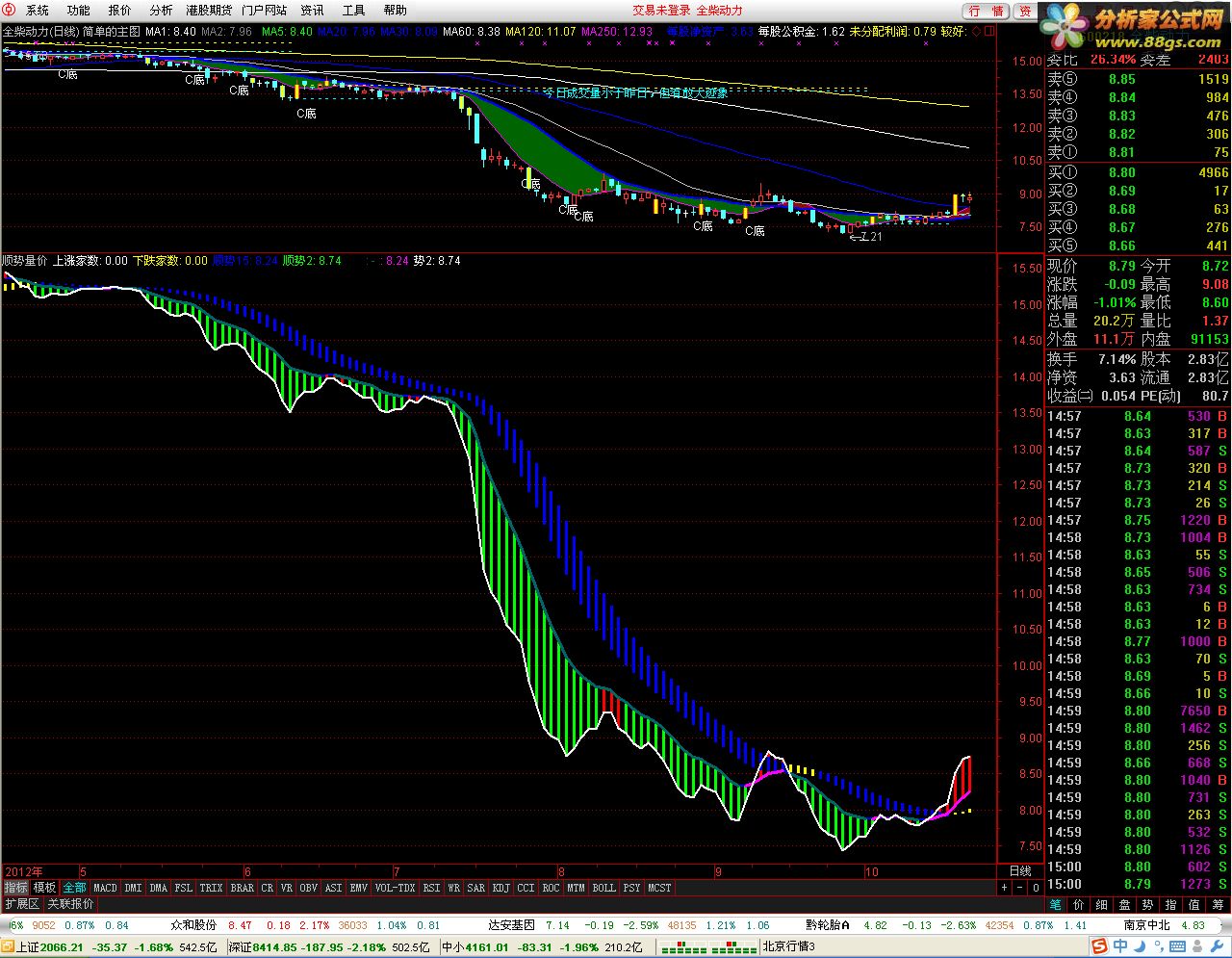
Task: Click the 0 reset button under 日线
Action: coord(1035,888)
